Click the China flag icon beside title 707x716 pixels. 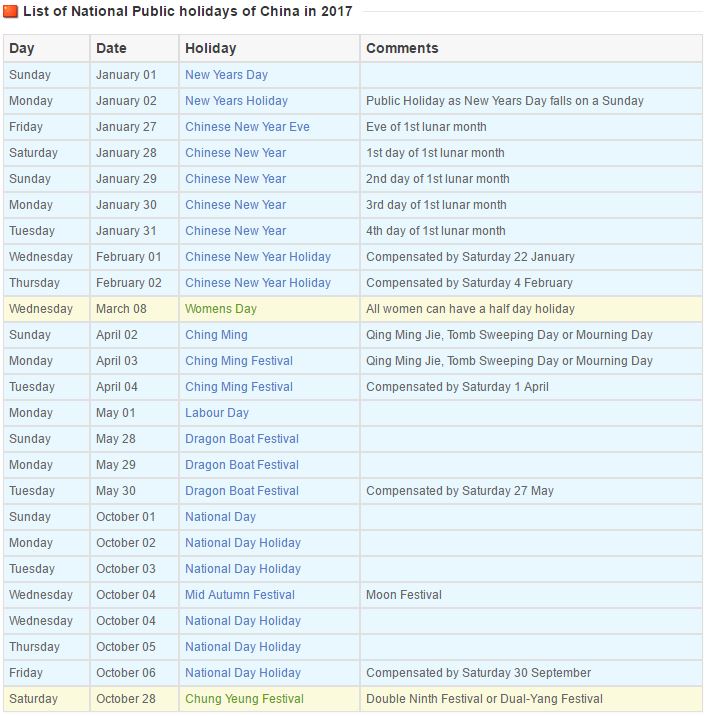(x=11, y=11)
